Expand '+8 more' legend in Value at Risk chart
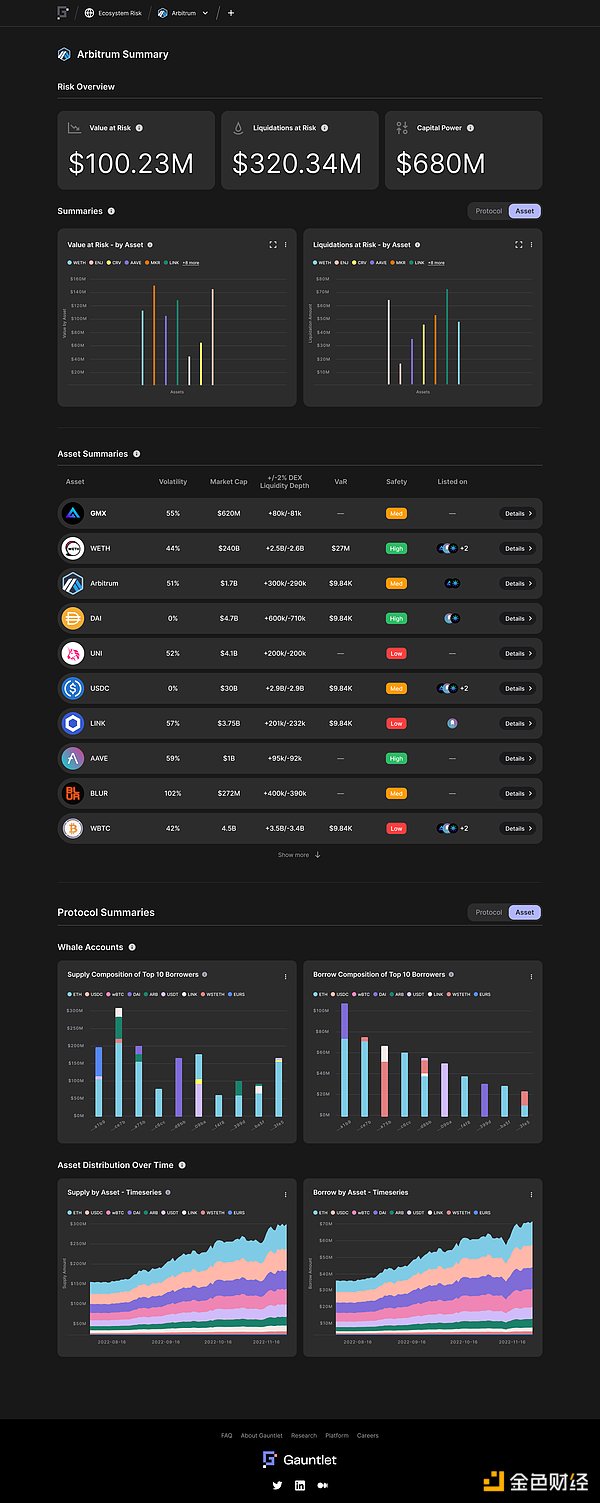600x1503 pixels. (x=190, y=263)
